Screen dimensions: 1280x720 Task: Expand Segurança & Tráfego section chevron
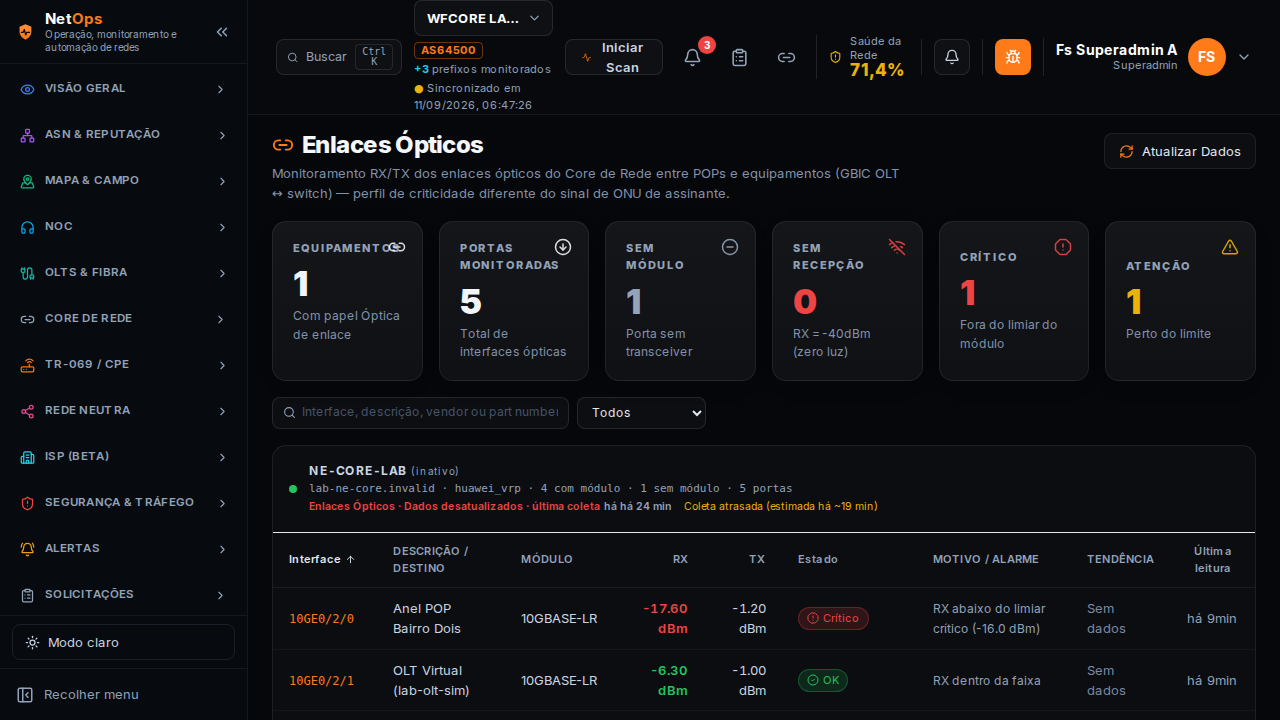(221, 503)
